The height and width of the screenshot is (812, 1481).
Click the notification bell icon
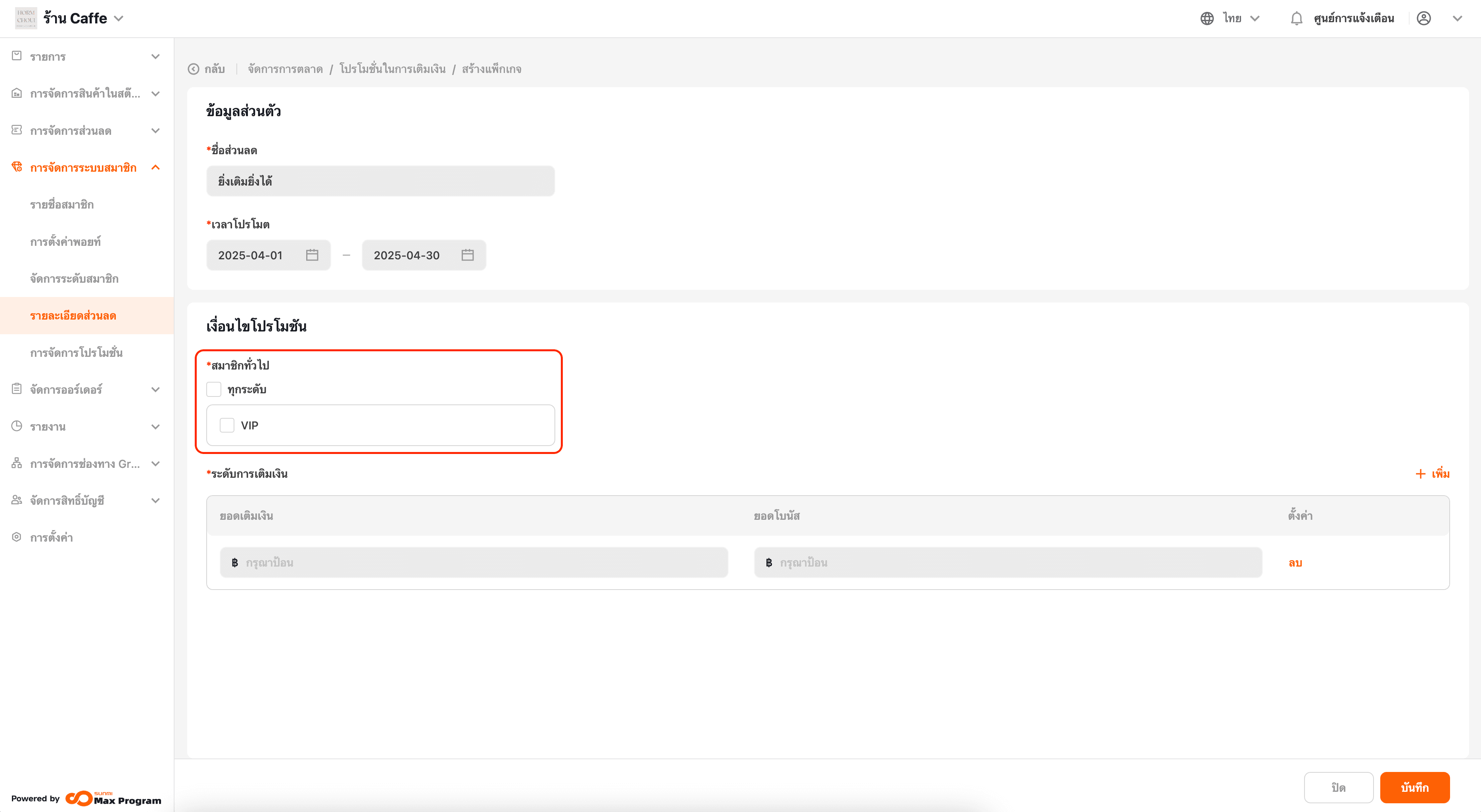(1296, 18)
